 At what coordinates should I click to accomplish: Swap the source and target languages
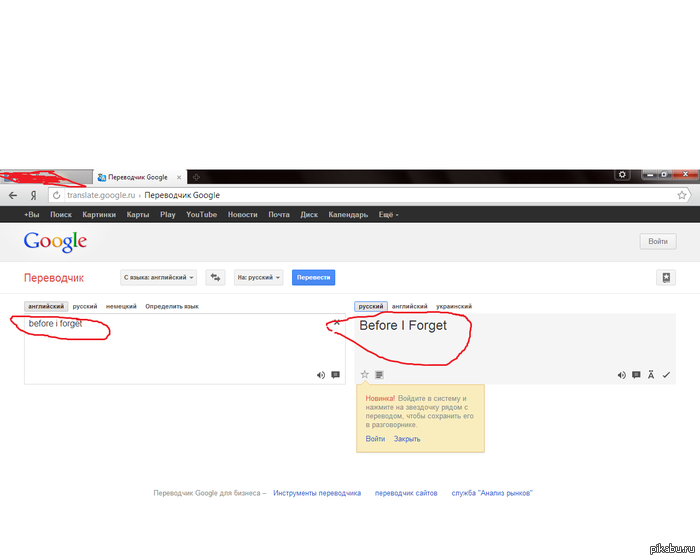215,277
